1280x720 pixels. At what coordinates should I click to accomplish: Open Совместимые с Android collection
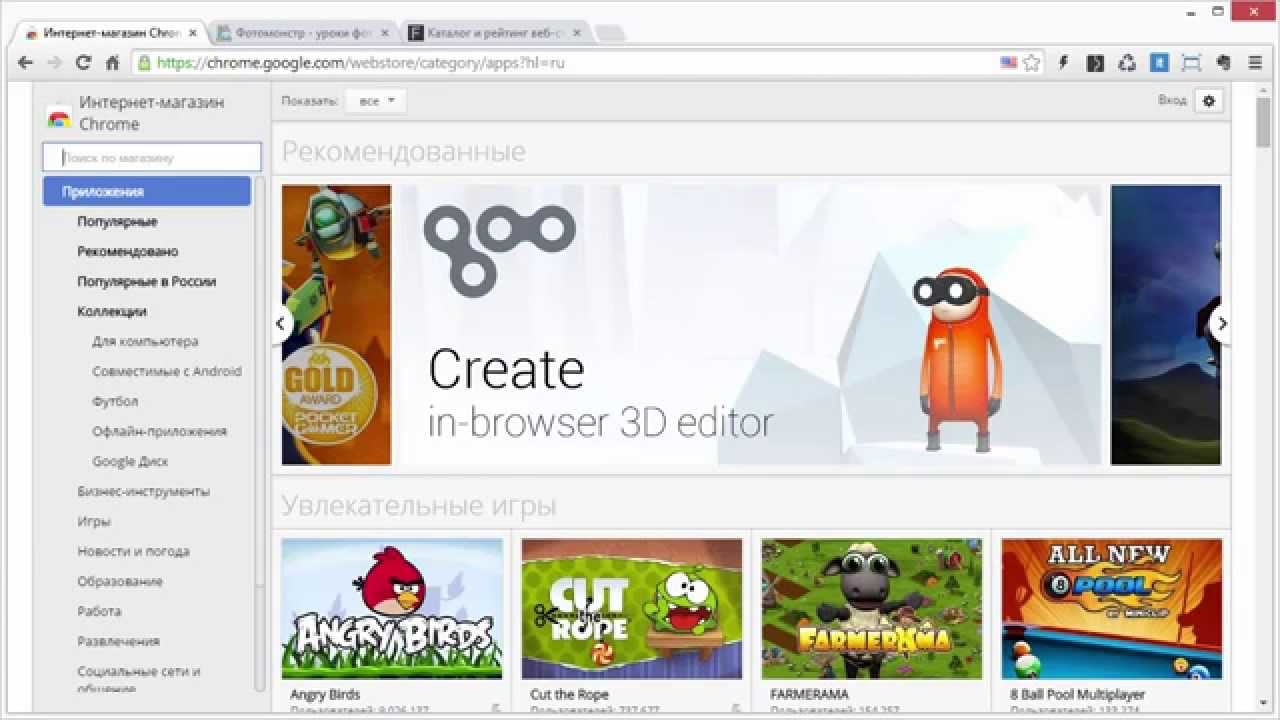[167, 371]
